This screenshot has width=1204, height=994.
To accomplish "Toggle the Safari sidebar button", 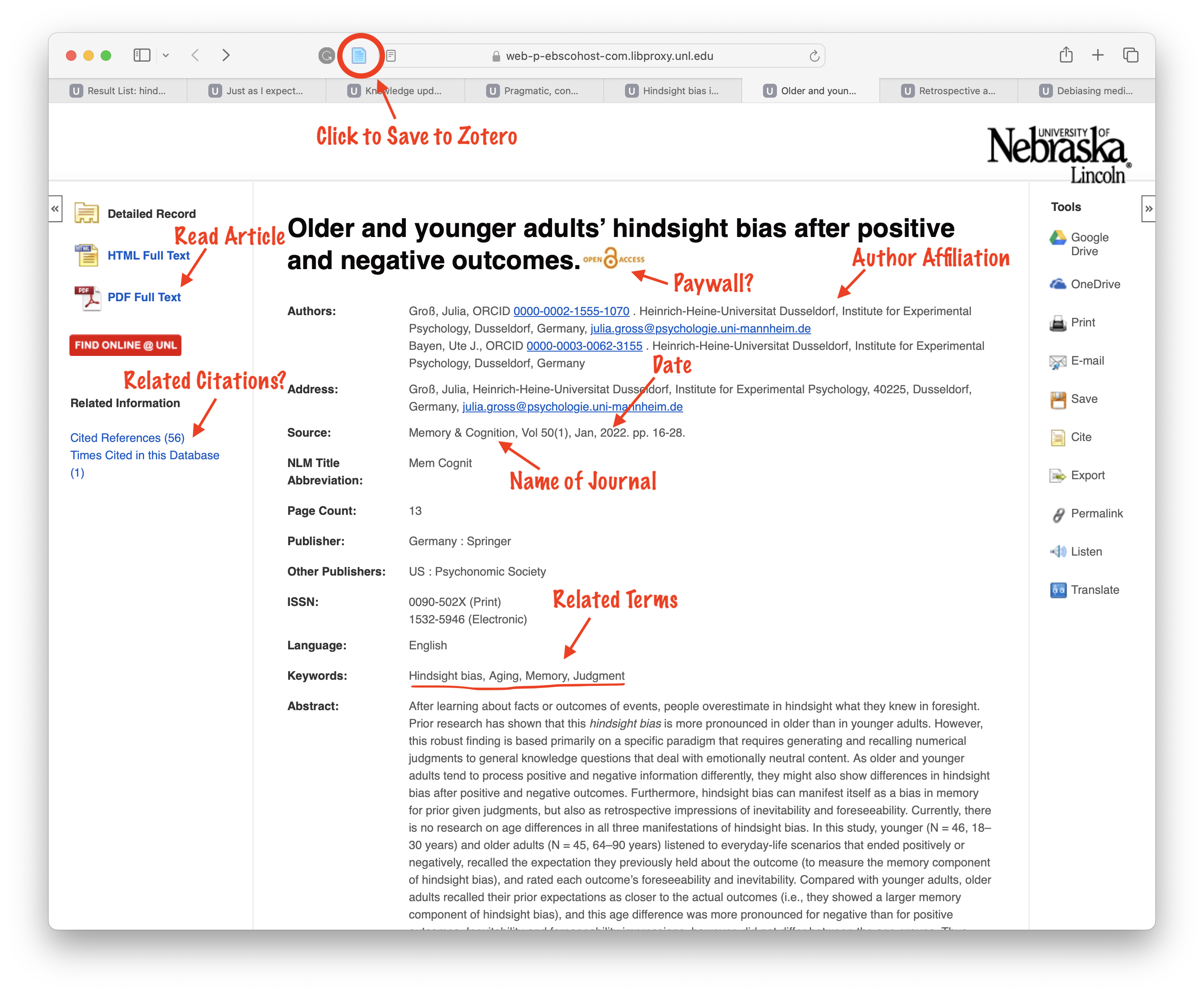I will pyautogui.click(x=141, y=56).
